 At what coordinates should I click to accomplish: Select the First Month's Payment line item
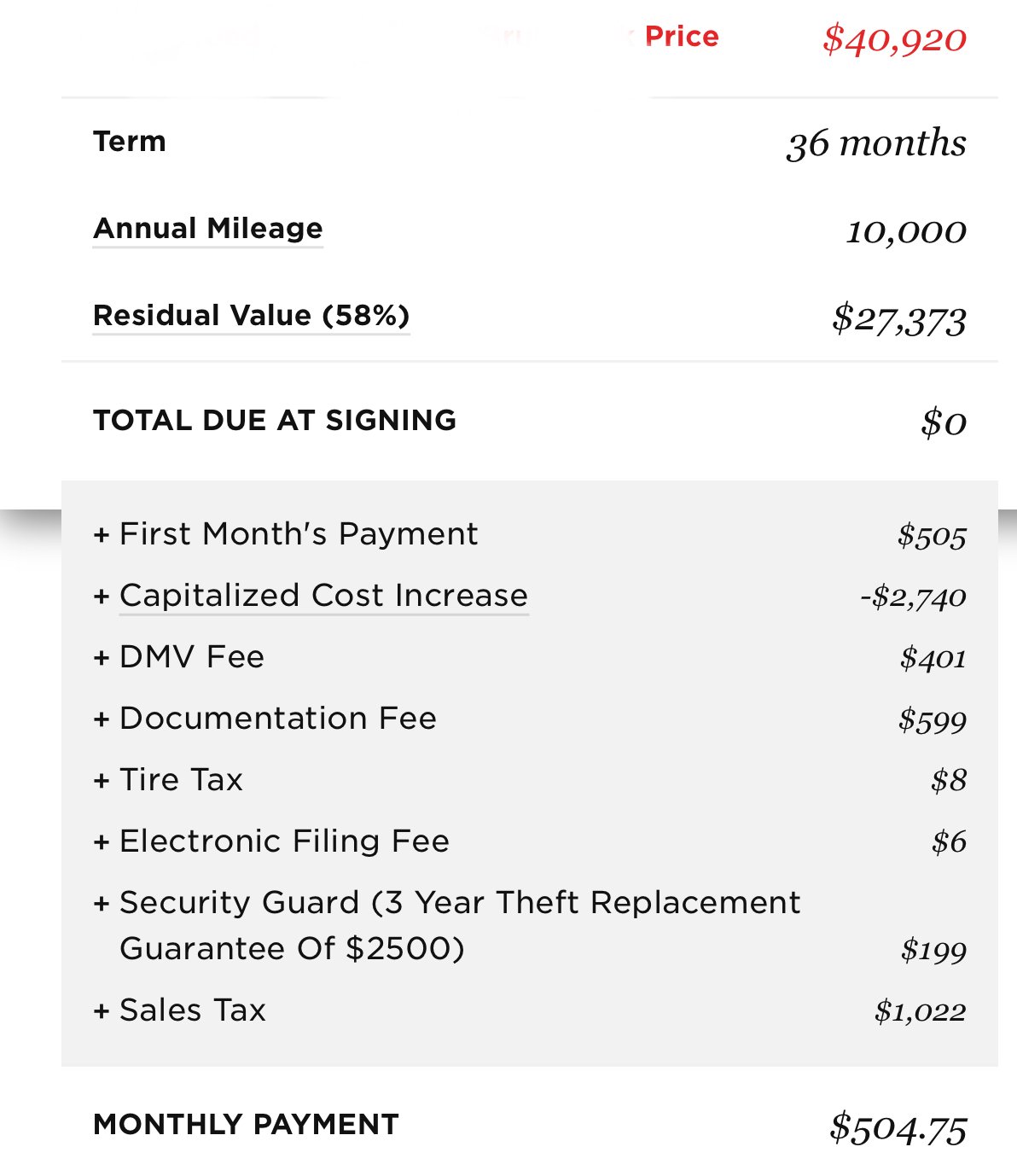(530, 534)
